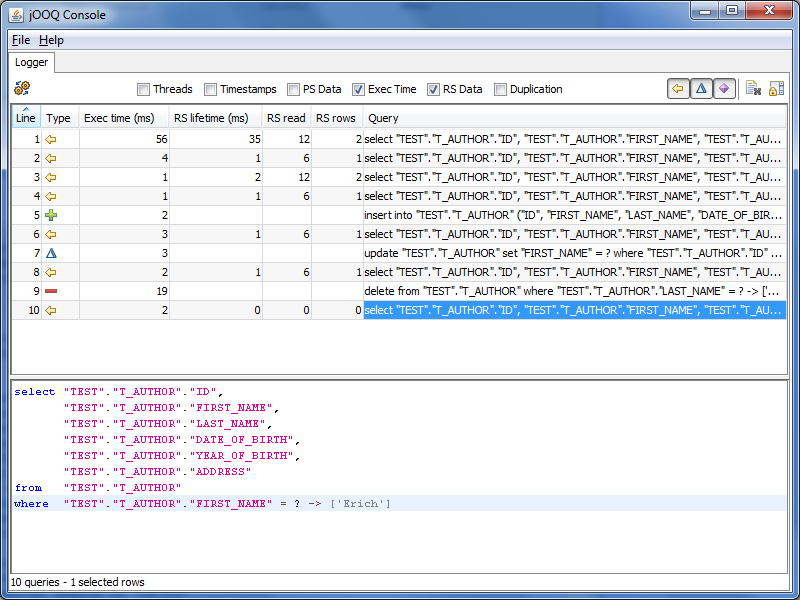
Task: Enable the Duplication checkbox
Action: click(501, 89)
